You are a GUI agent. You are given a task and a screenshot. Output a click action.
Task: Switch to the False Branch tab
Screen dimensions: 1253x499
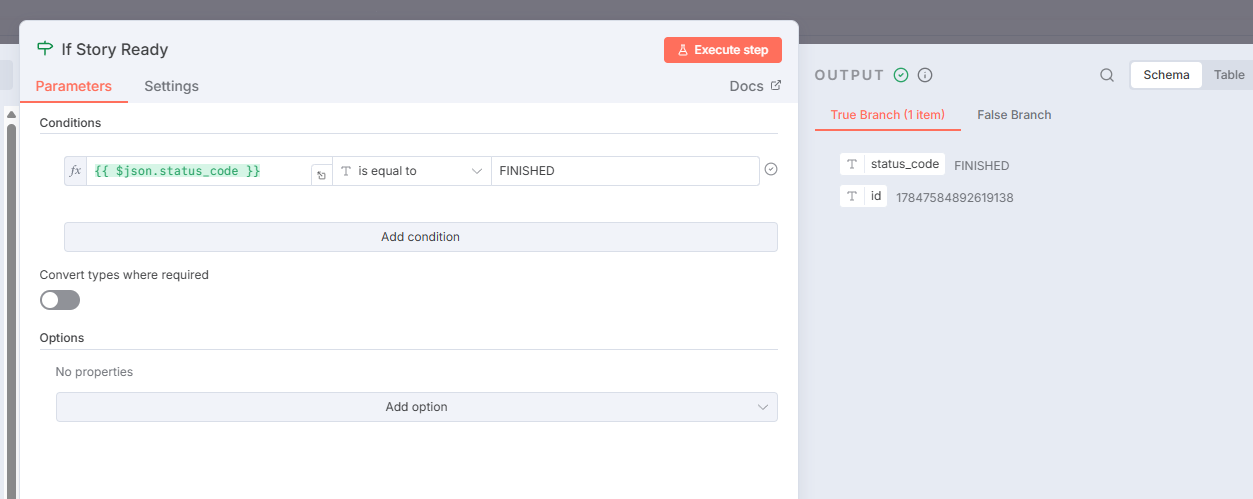(1014, 115)
